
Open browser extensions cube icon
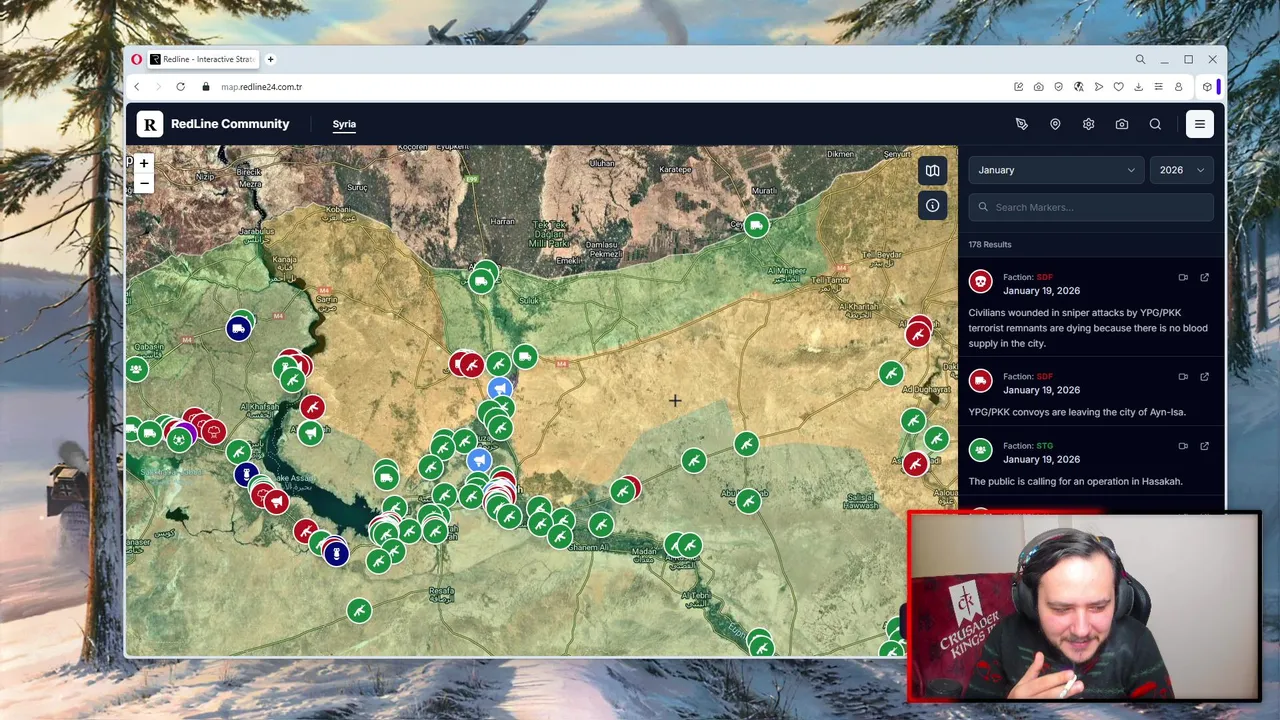(x=1207, y=87)
